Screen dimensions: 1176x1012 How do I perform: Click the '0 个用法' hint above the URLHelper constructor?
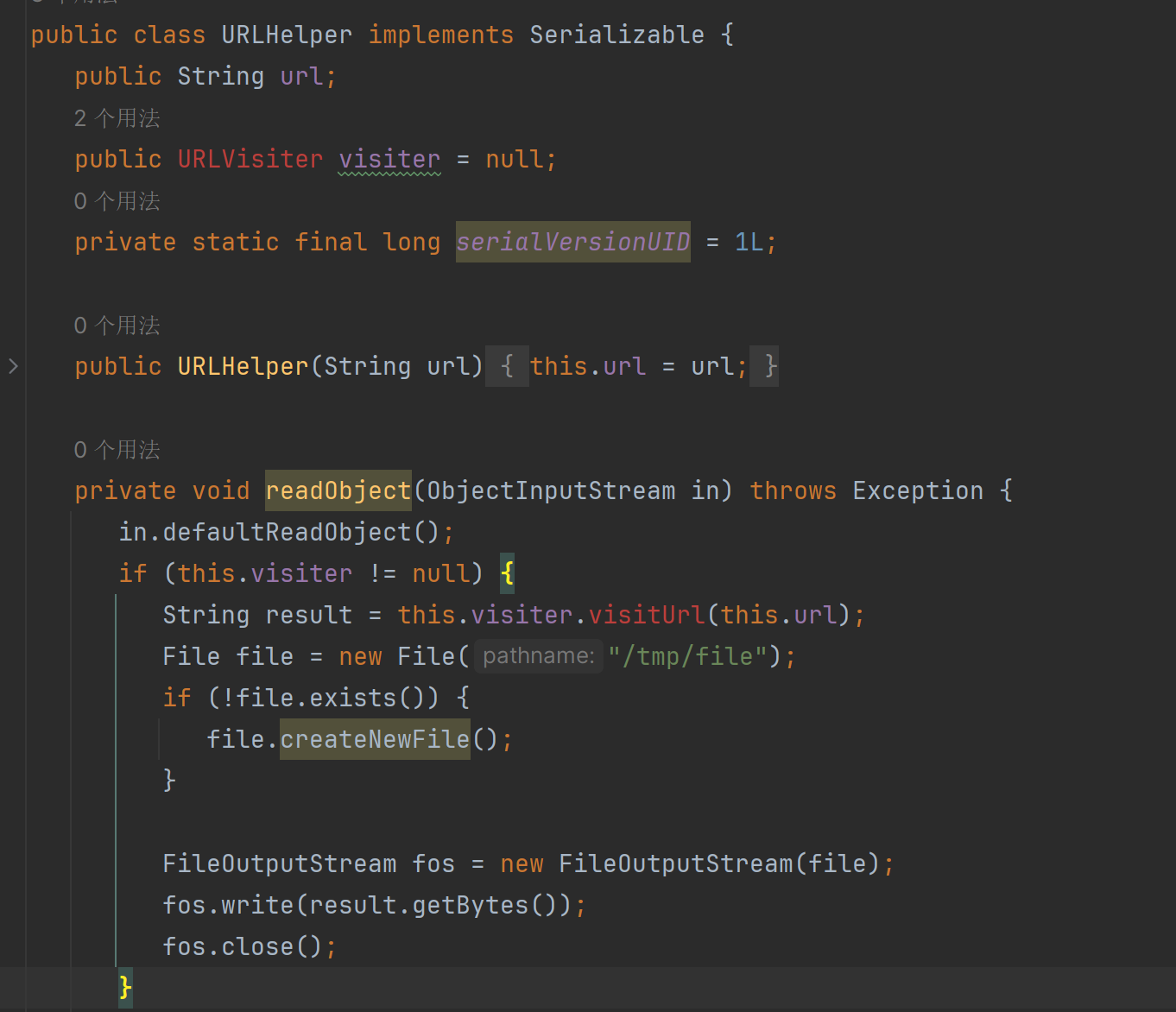click(x=117, y=326)
